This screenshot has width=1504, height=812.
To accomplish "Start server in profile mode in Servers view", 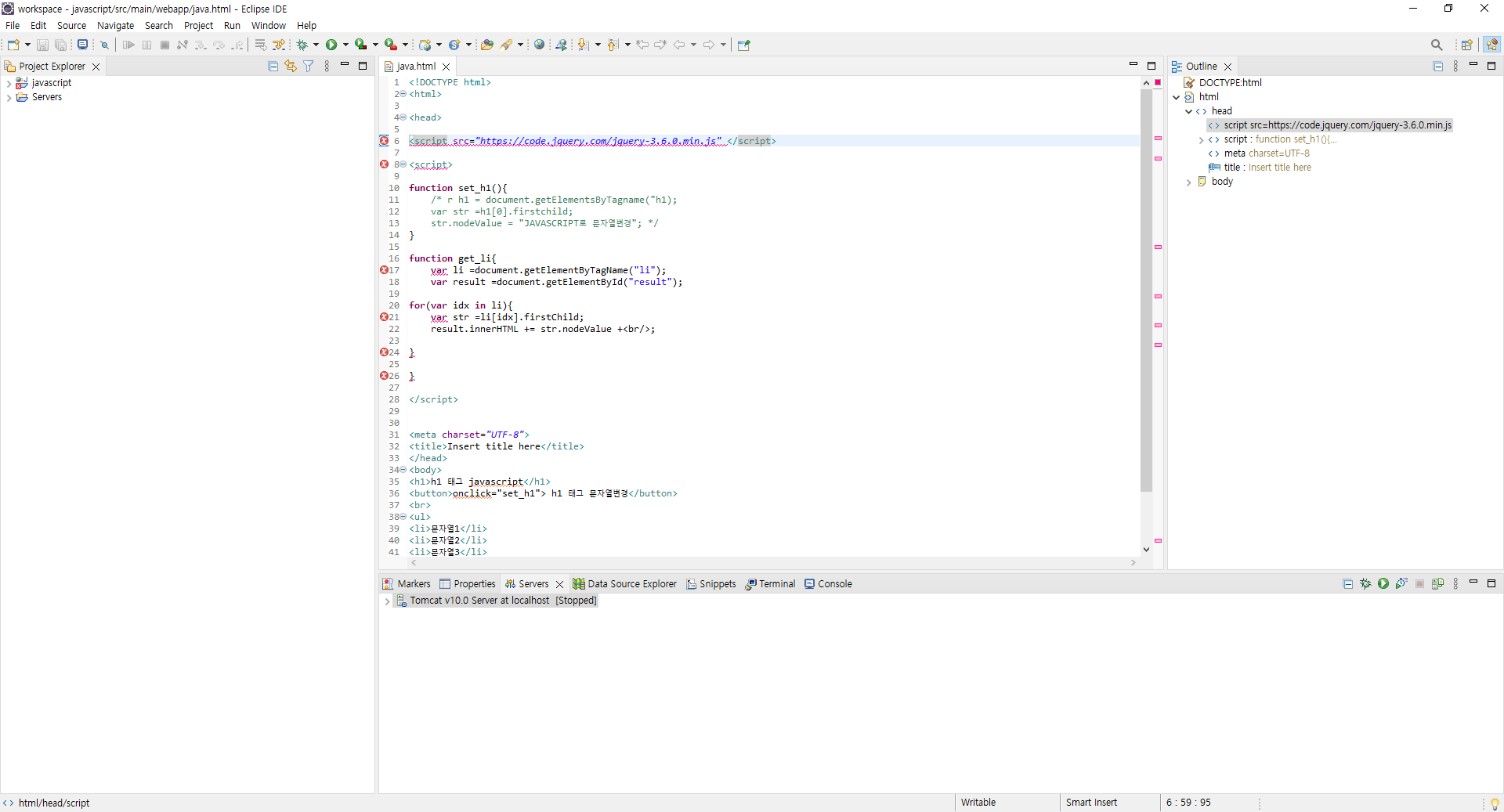I will [x=1401, y=583].
